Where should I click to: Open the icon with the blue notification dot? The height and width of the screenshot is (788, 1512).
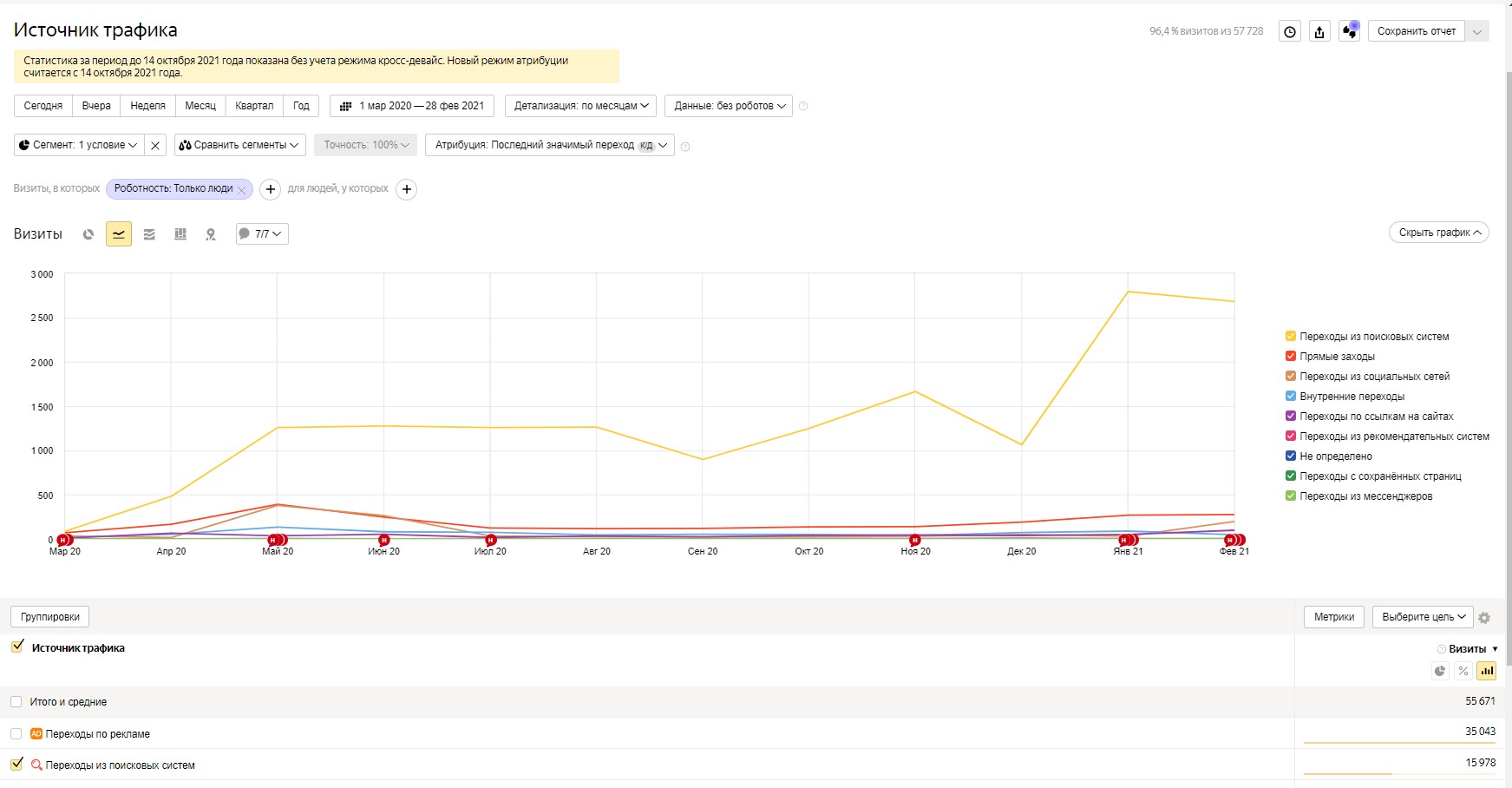coord(1349,31)
